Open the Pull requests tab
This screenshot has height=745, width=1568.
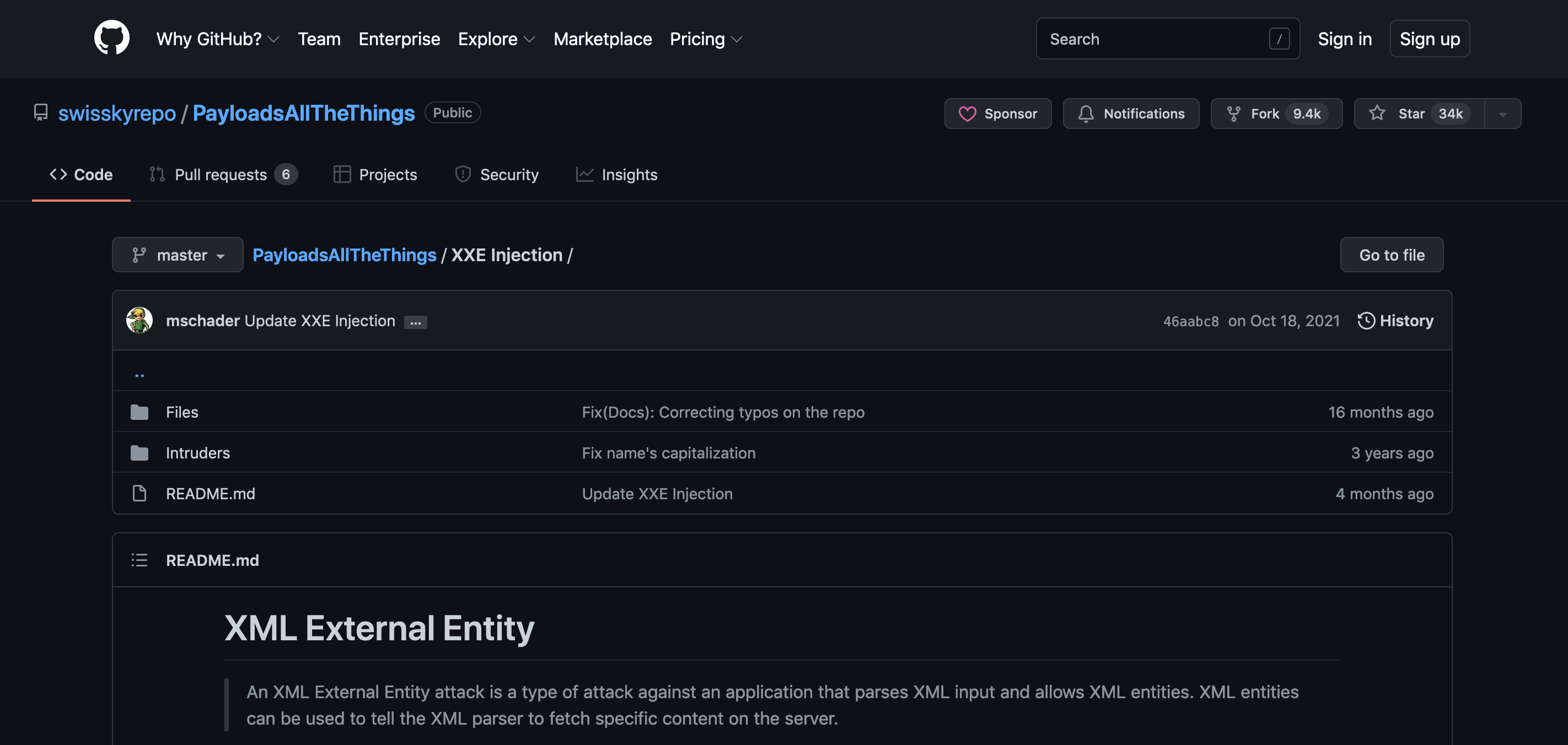(223, 175)
